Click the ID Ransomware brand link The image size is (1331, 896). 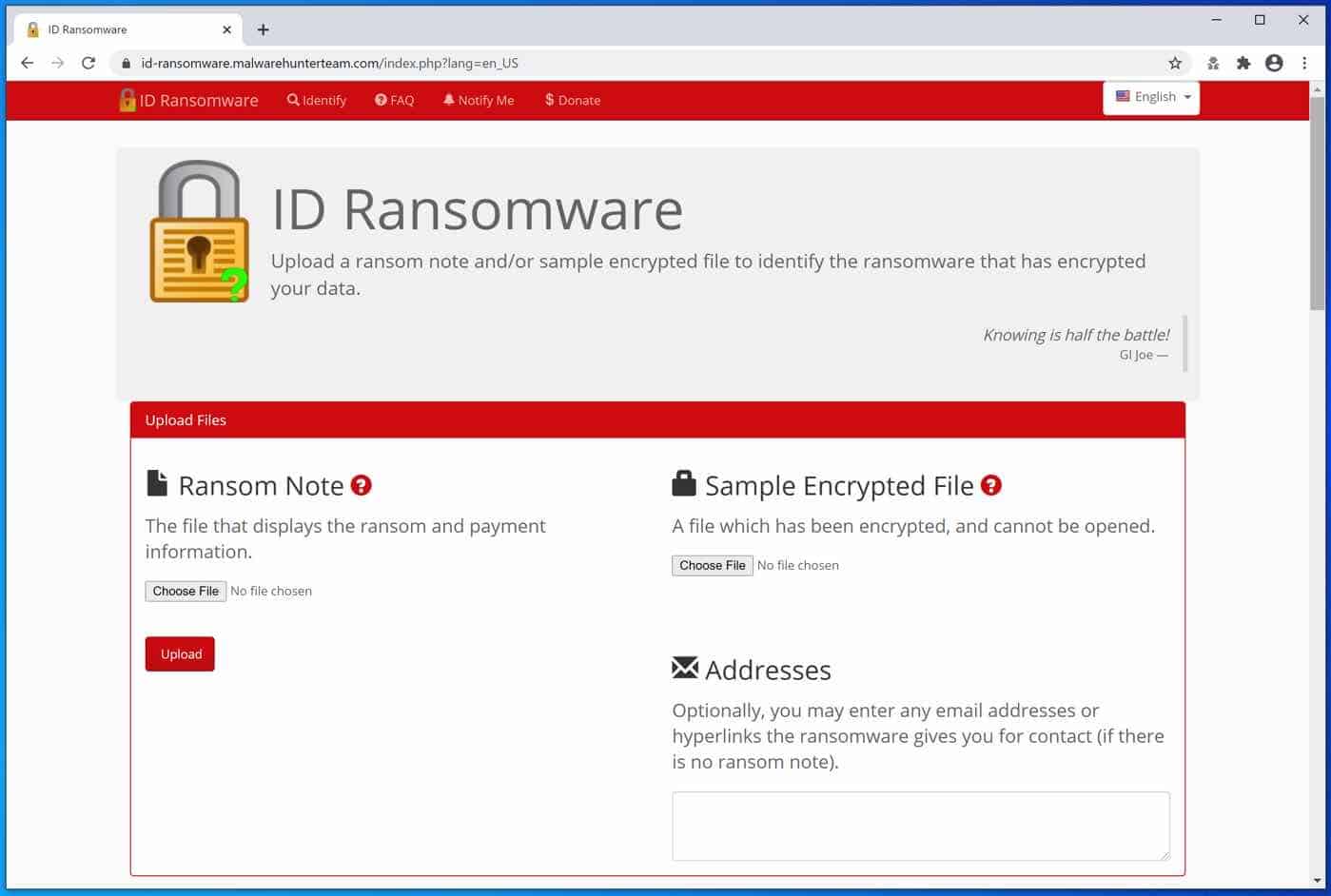click(x=189, y=100)
